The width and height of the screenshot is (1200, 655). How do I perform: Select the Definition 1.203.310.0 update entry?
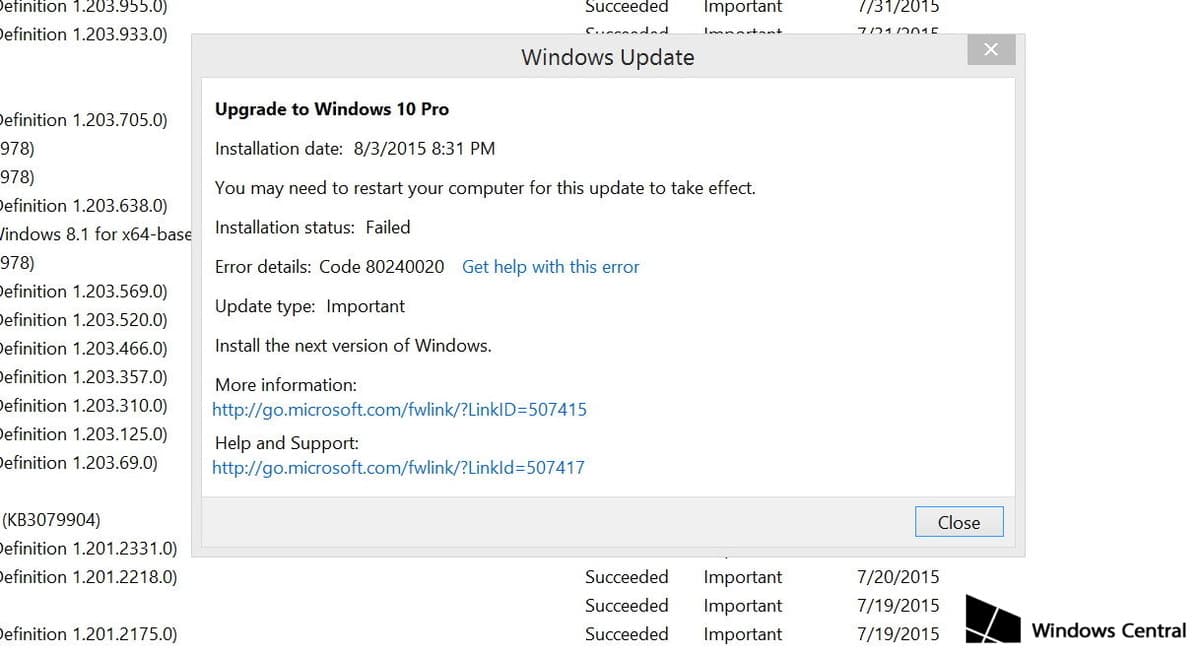[x=83, y=406]
